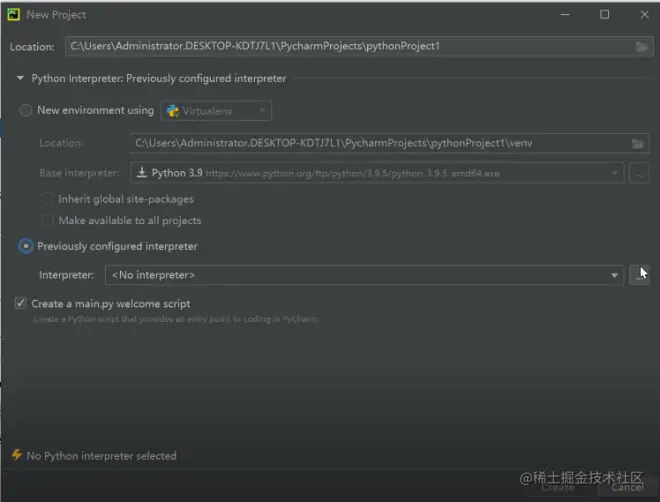
Task: Minimize the New Project window
Action: [x=565, y=15]
